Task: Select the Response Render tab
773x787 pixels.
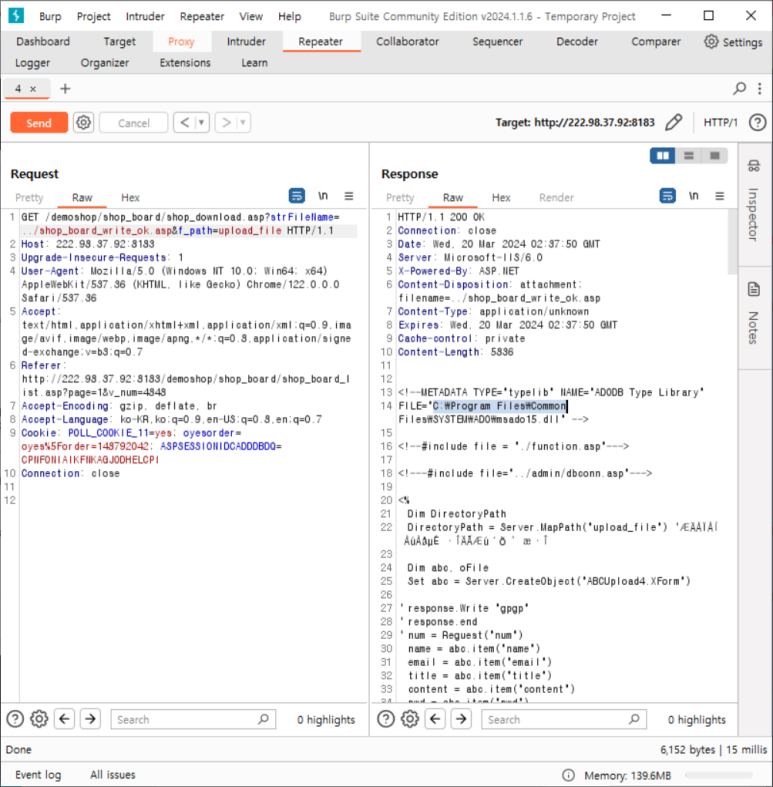Action: 556,198
